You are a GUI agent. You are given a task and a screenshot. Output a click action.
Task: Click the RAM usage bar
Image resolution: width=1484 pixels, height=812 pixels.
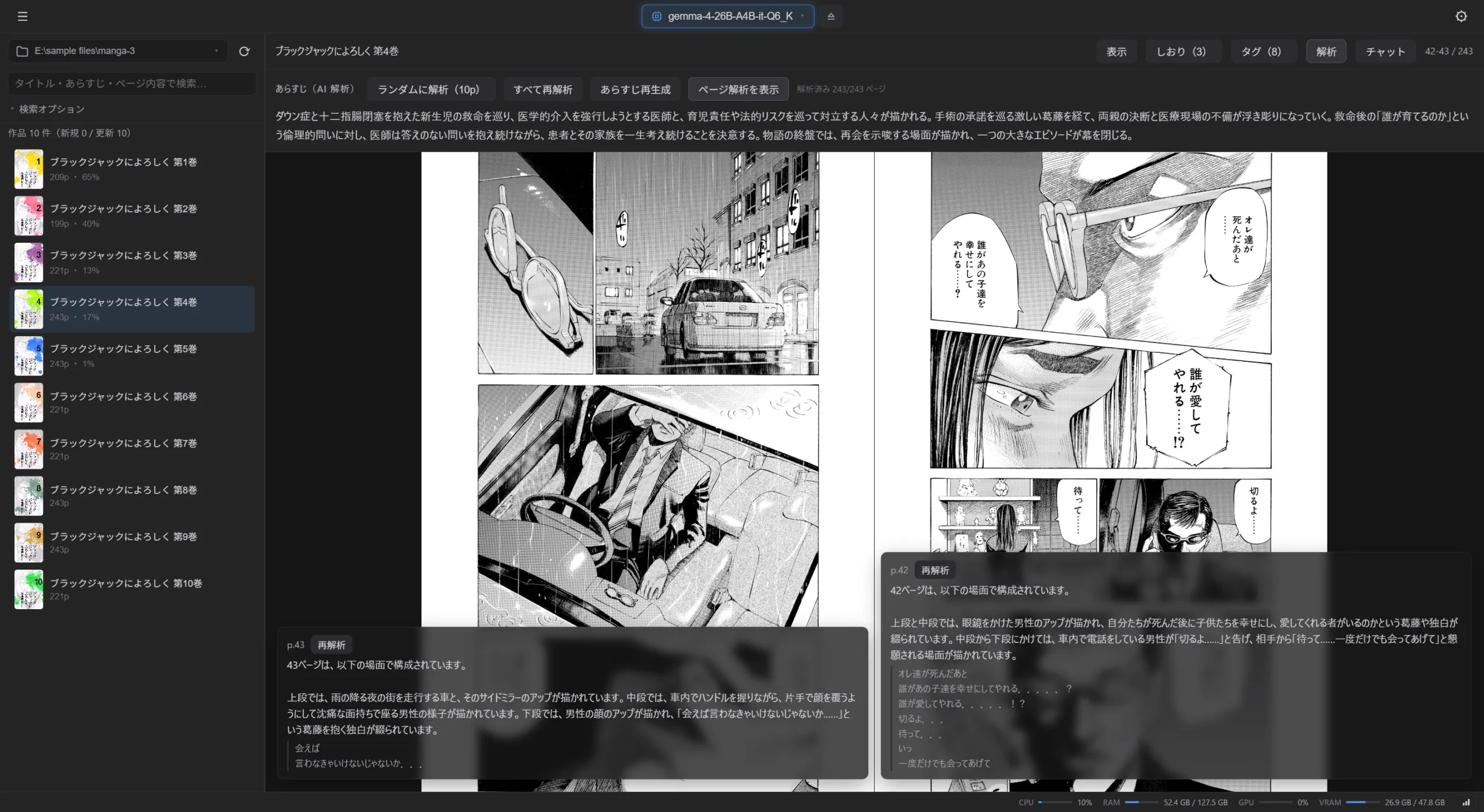point(1140,803)
